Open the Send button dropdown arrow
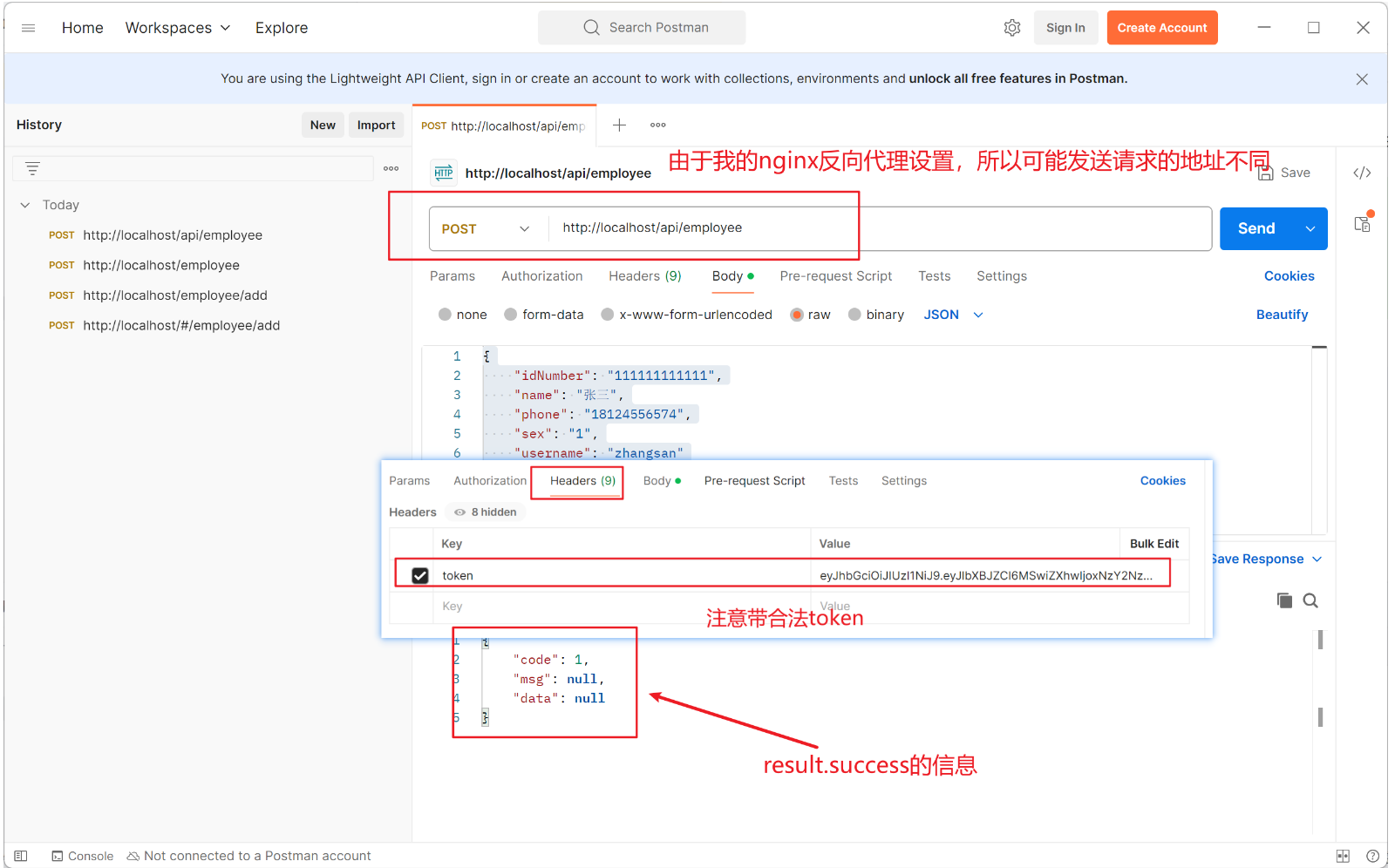Image resolution: width=1395 pixels, height=868 pixels. coord(1310,228)
